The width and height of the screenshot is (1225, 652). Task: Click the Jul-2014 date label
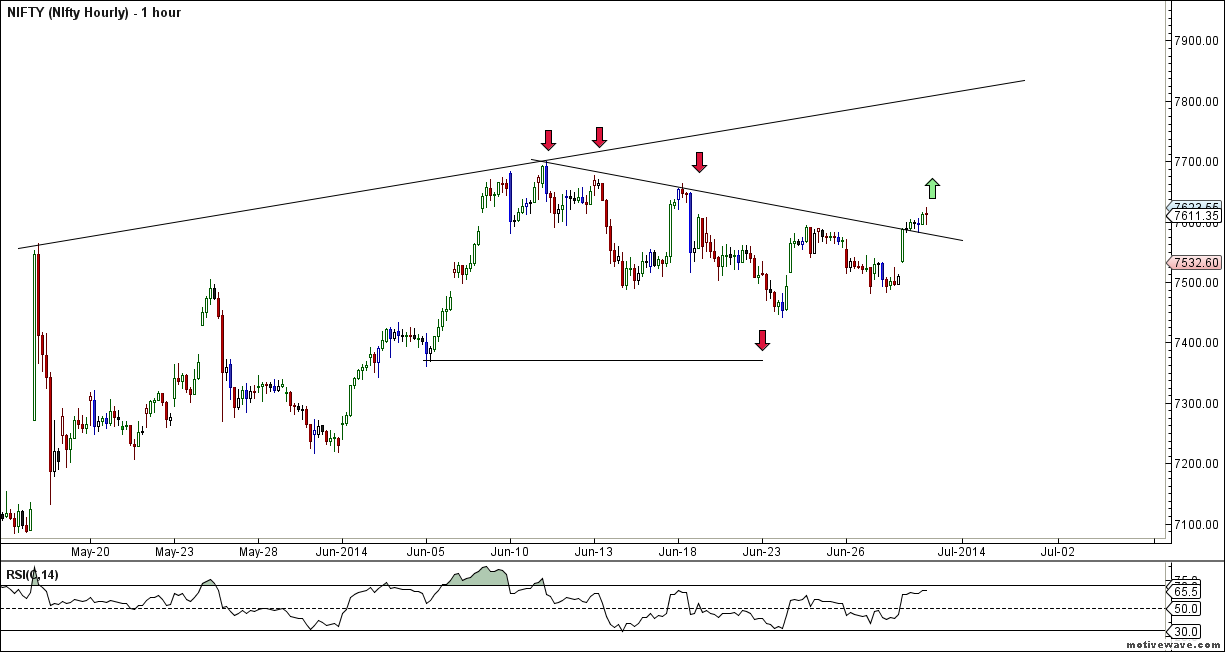click(962, 551)
